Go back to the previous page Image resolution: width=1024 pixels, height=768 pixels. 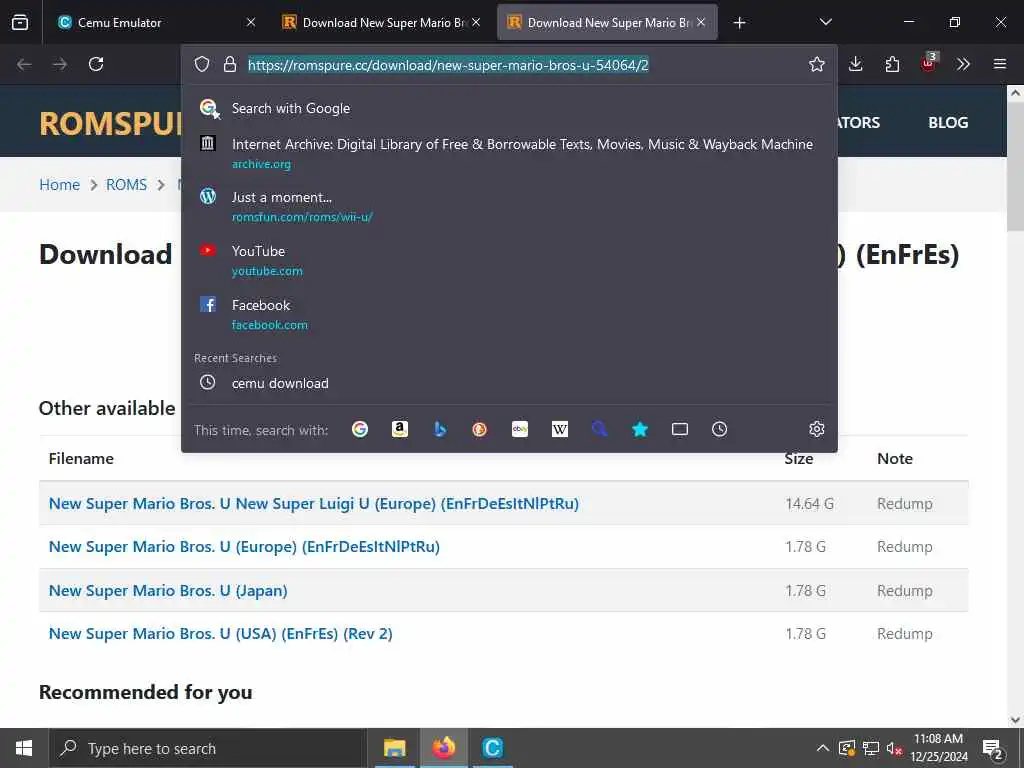(x=24, y=64)
